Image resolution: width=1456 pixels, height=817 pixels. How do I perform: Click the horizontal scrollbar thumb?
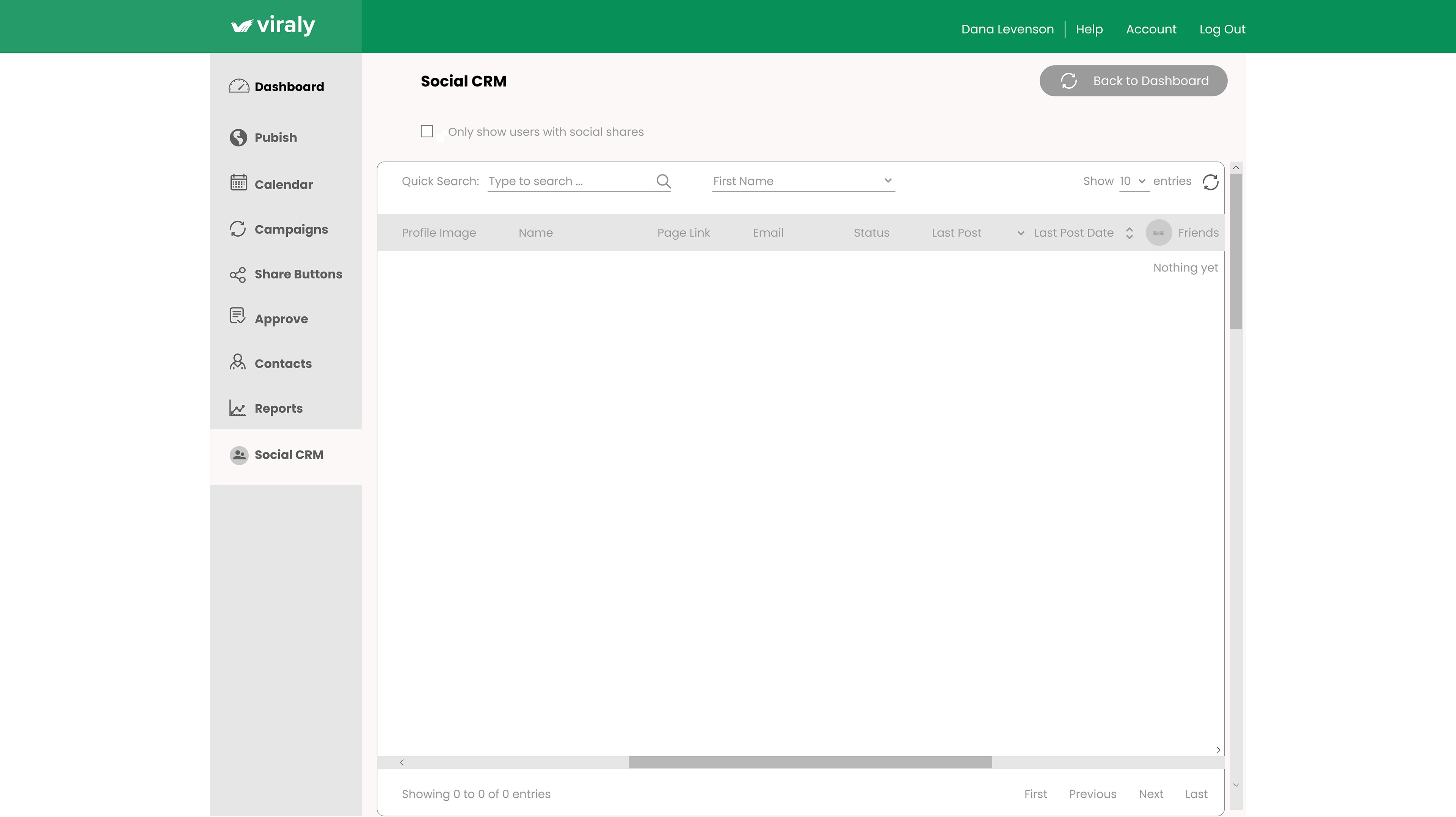[810, 762]
